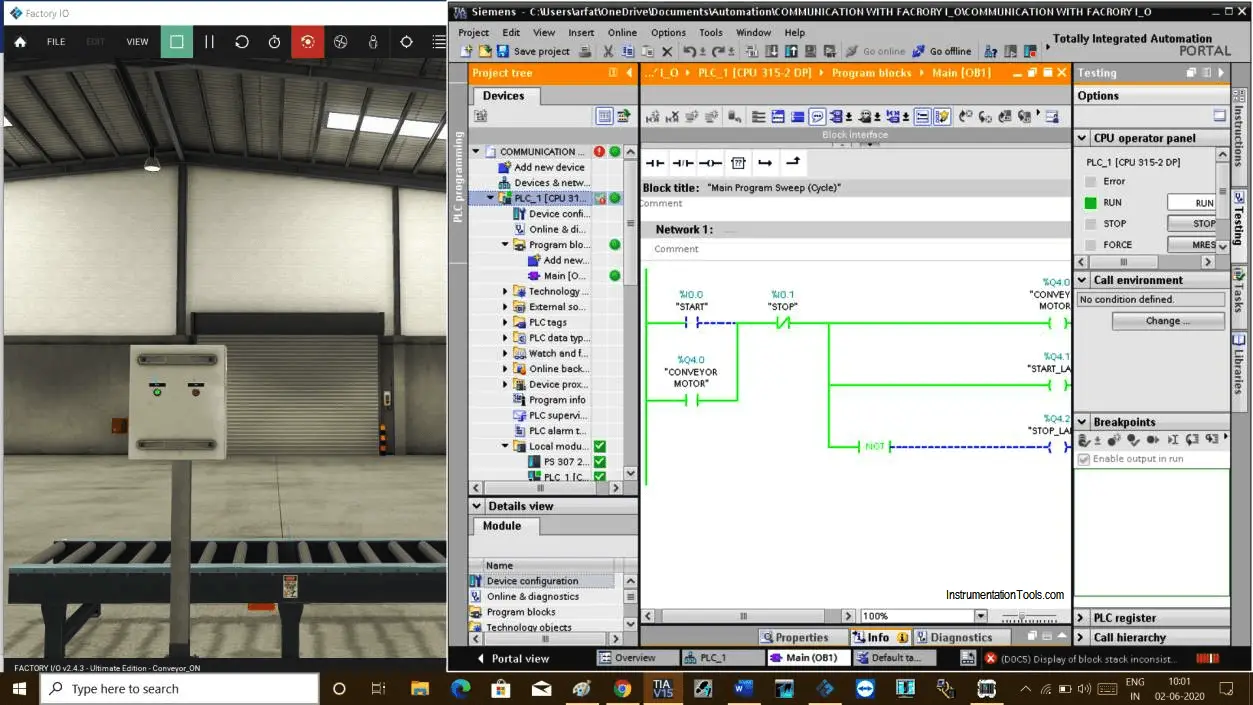Collapse the Breakpoints section
Screen dimensions: 1253x705
click(x=1082, y=422)
